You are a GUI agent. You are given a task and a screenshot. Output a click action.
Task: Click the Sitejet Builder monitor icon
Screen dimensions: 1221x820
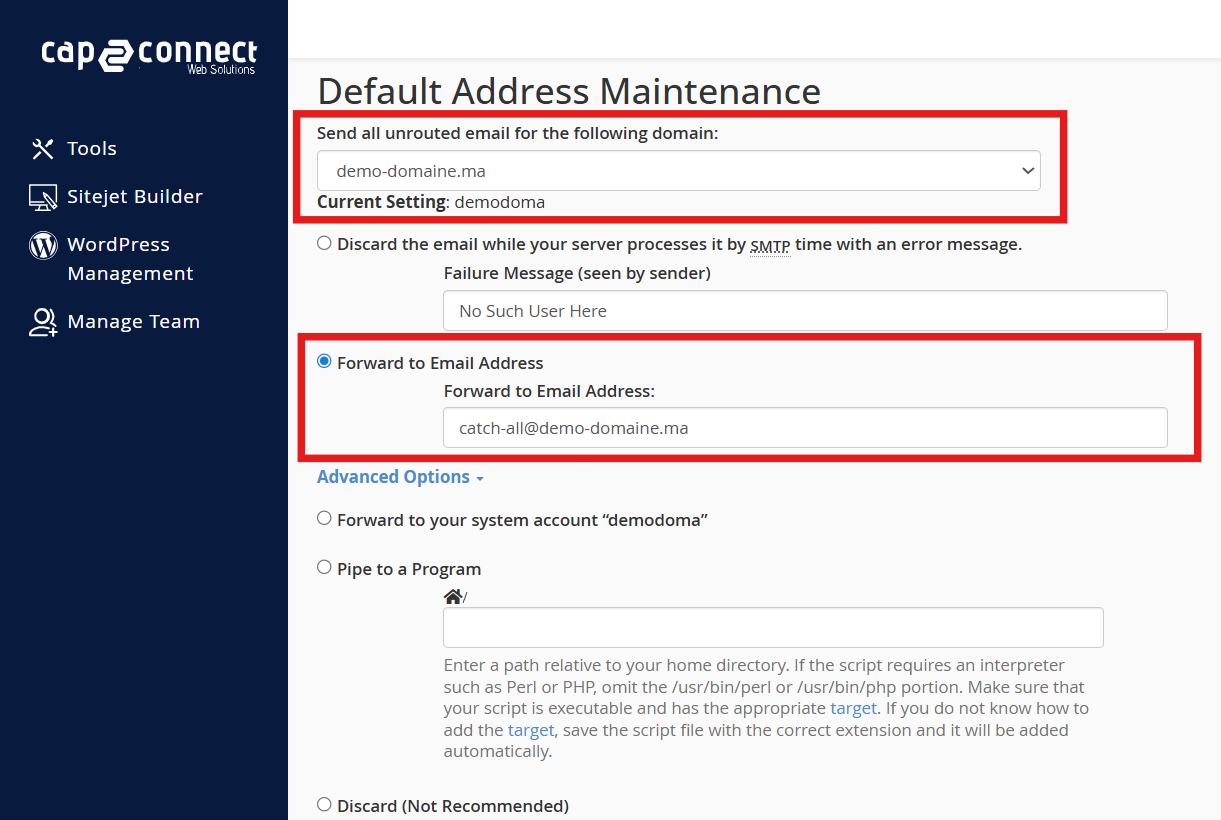[x=43, y=197]
